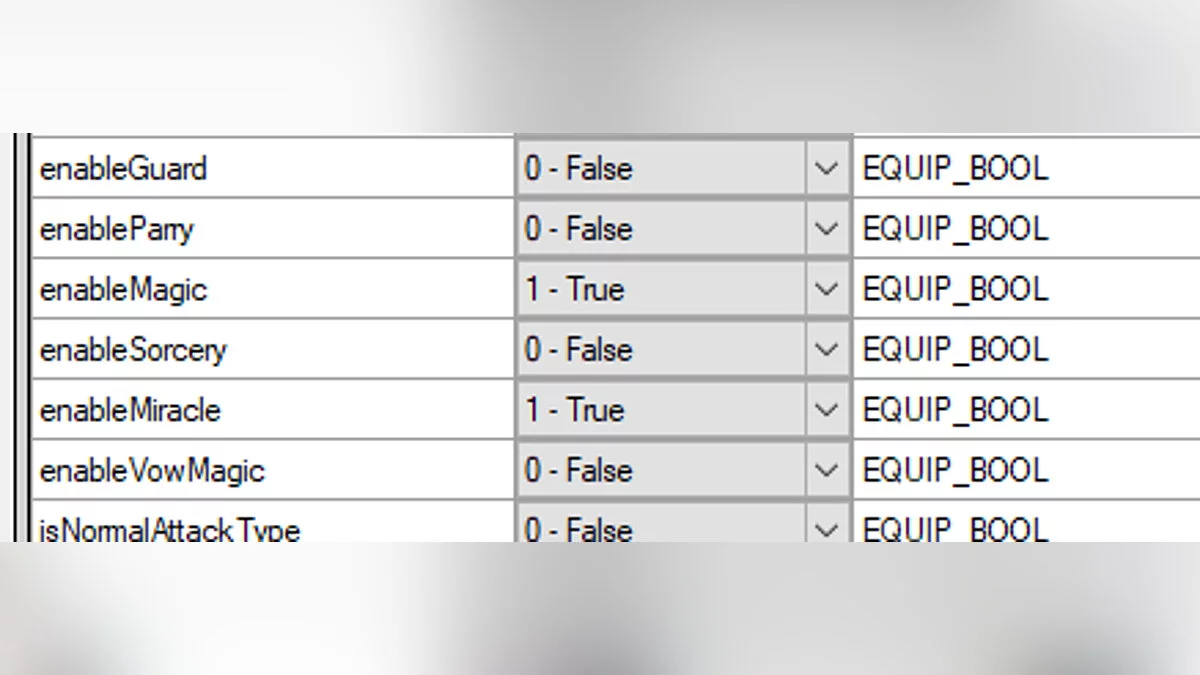Screen dimensions: 1200x675
Task: Click the EQUIP_BOOL type cell for enableGuard
Action: pyautogui.click(x=1020, y=169)
